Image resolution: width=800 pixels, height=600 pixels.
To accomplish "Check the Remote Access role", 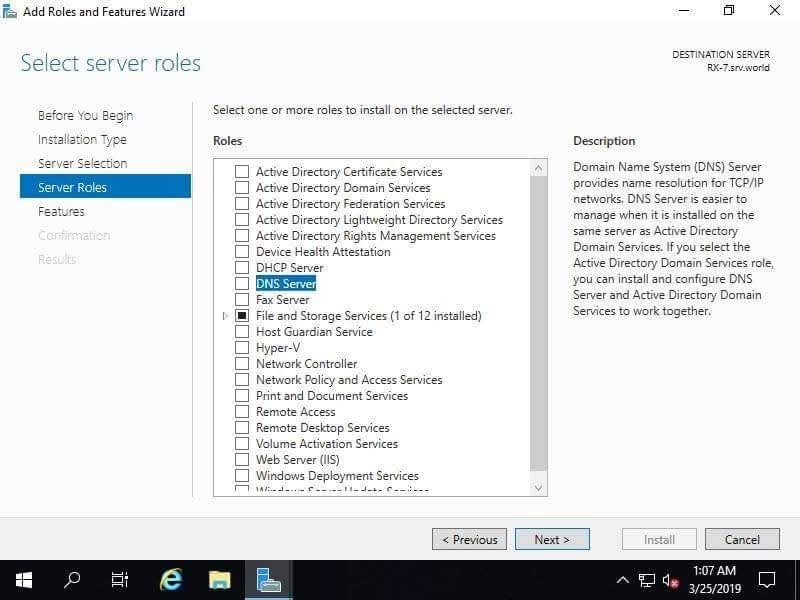I will pyautogui.click(x=242, y=411).
